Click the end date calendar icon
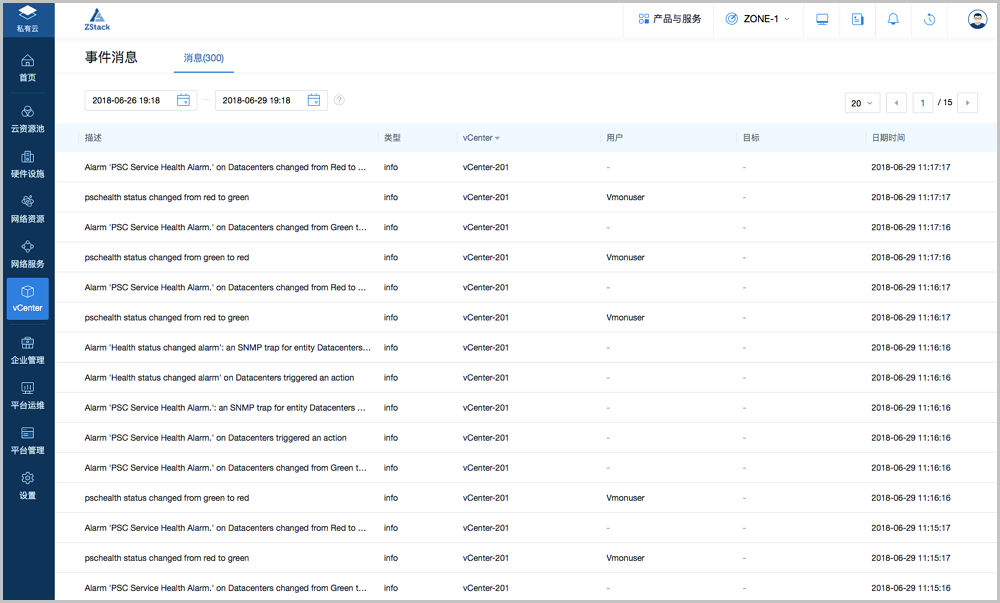 coord(314,100)
